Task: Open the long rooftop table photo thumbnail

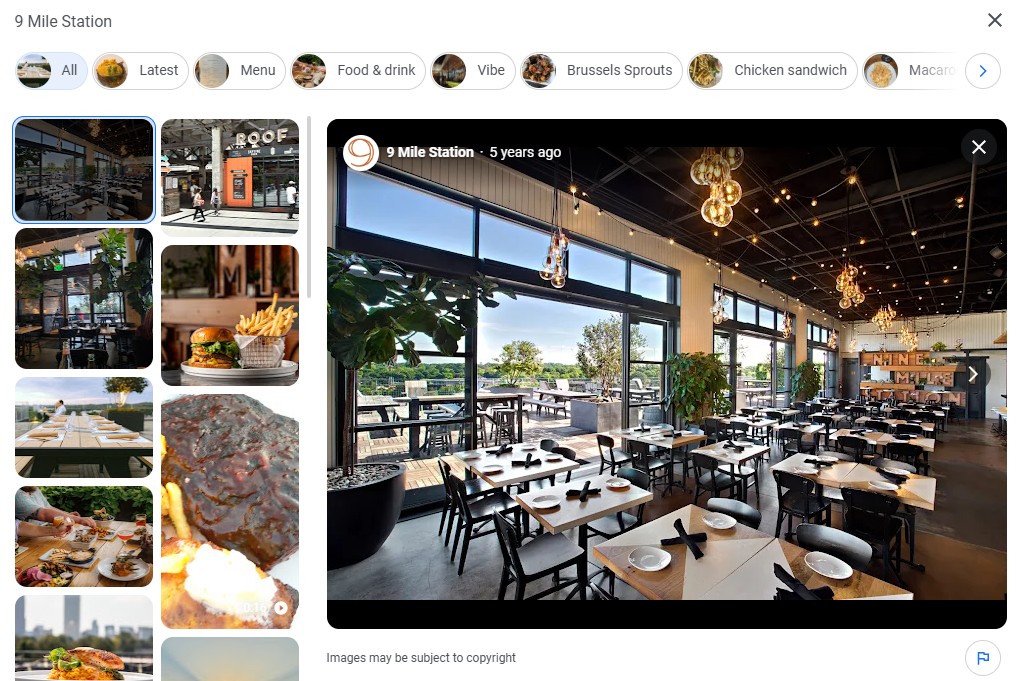Action: 84,427
